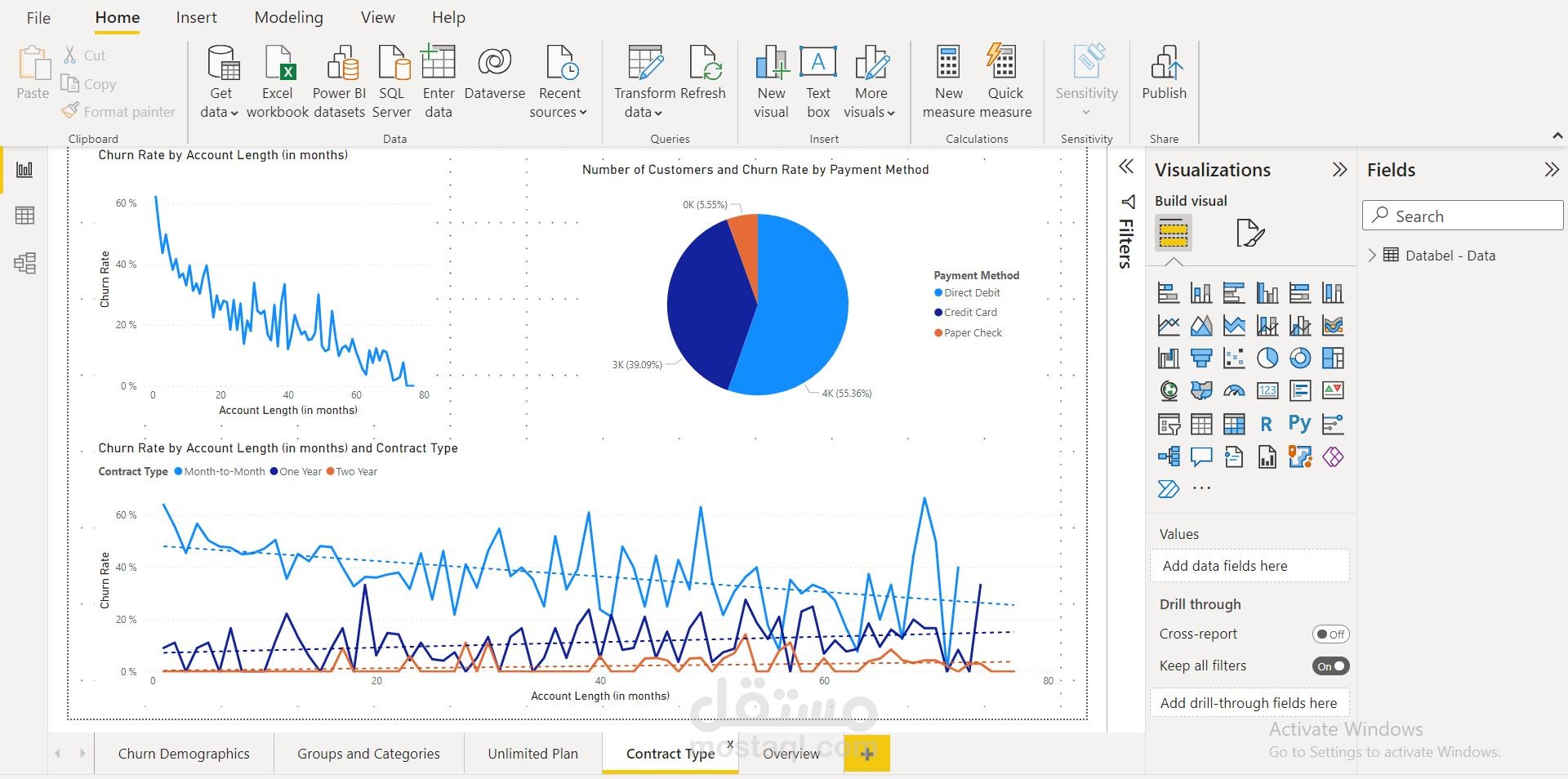The height and width of the screenshot is (779, 1568).
Task: Import an Excel workbook
Action: (278, 82)
